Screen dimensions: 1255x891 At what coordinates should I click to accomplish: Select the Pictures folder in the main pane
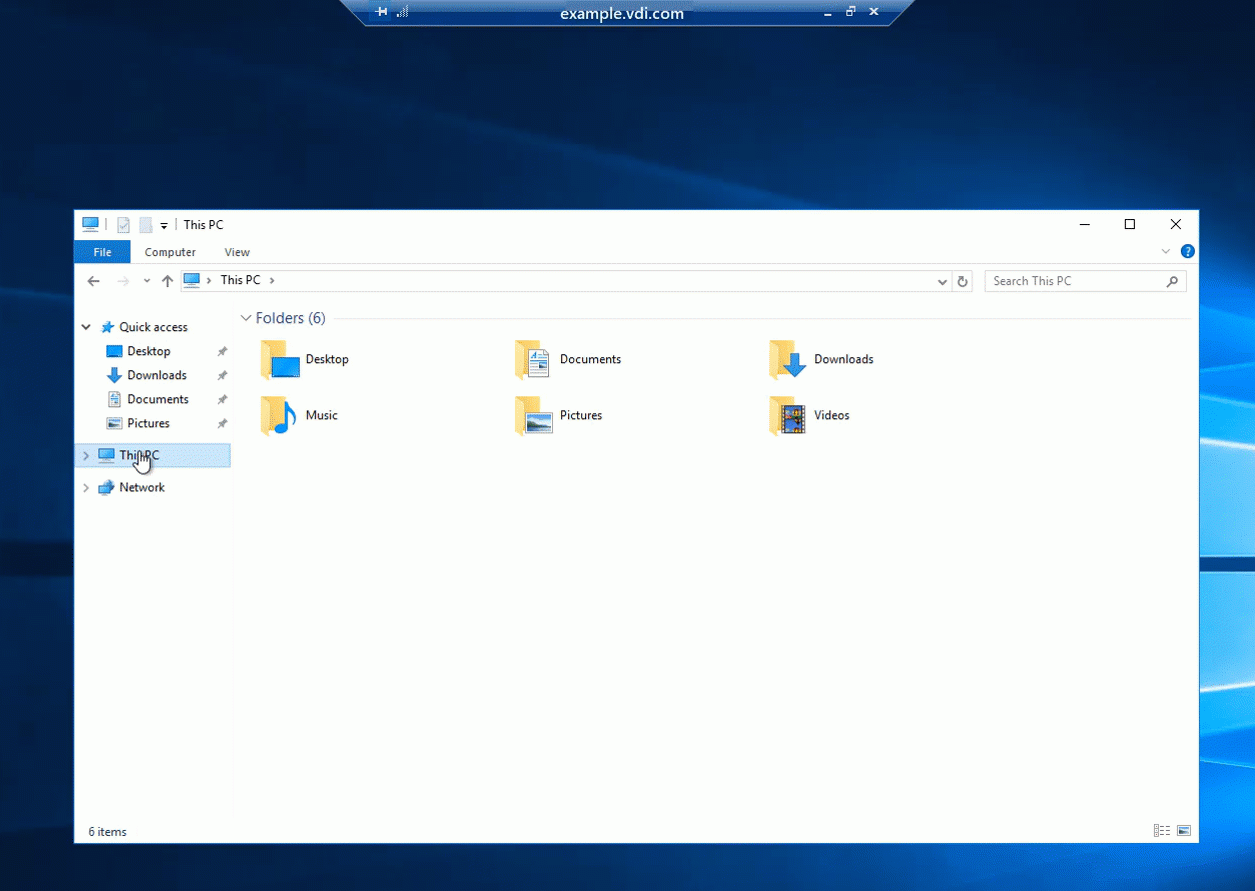tap(558, 416)
